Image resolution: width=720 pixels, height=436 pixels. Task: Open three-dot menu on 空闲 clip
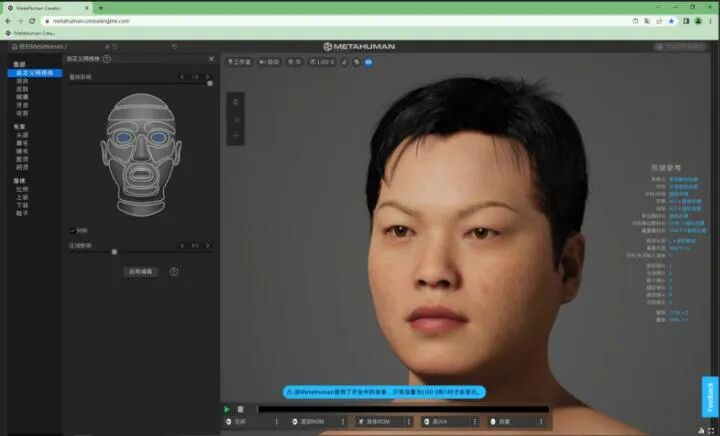point(276,421)
